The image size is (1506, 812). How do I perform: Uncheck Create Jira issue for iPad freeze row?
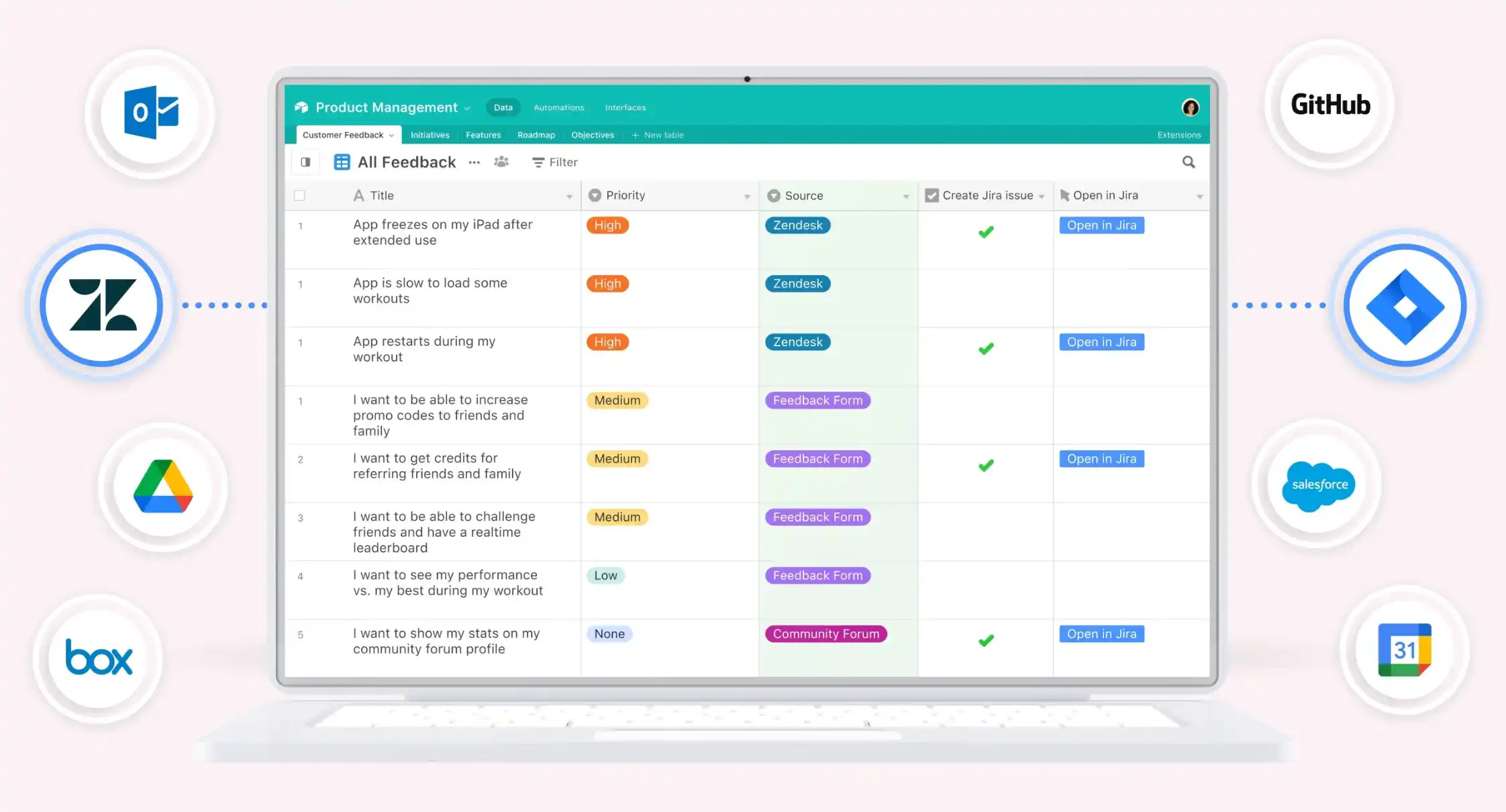coord(986,232)
